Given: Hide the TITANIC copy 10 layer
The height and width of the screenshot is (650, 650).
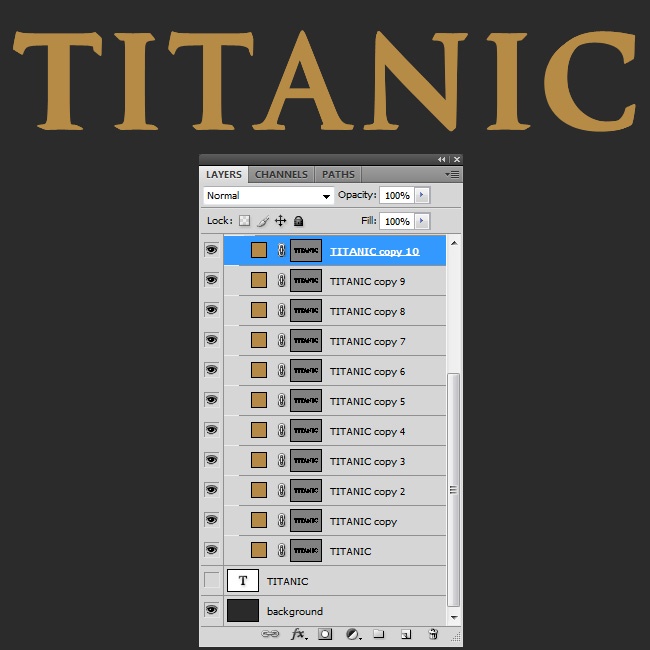Looking at the screenshot, I should pyautogui.click(x=211, y=250).
